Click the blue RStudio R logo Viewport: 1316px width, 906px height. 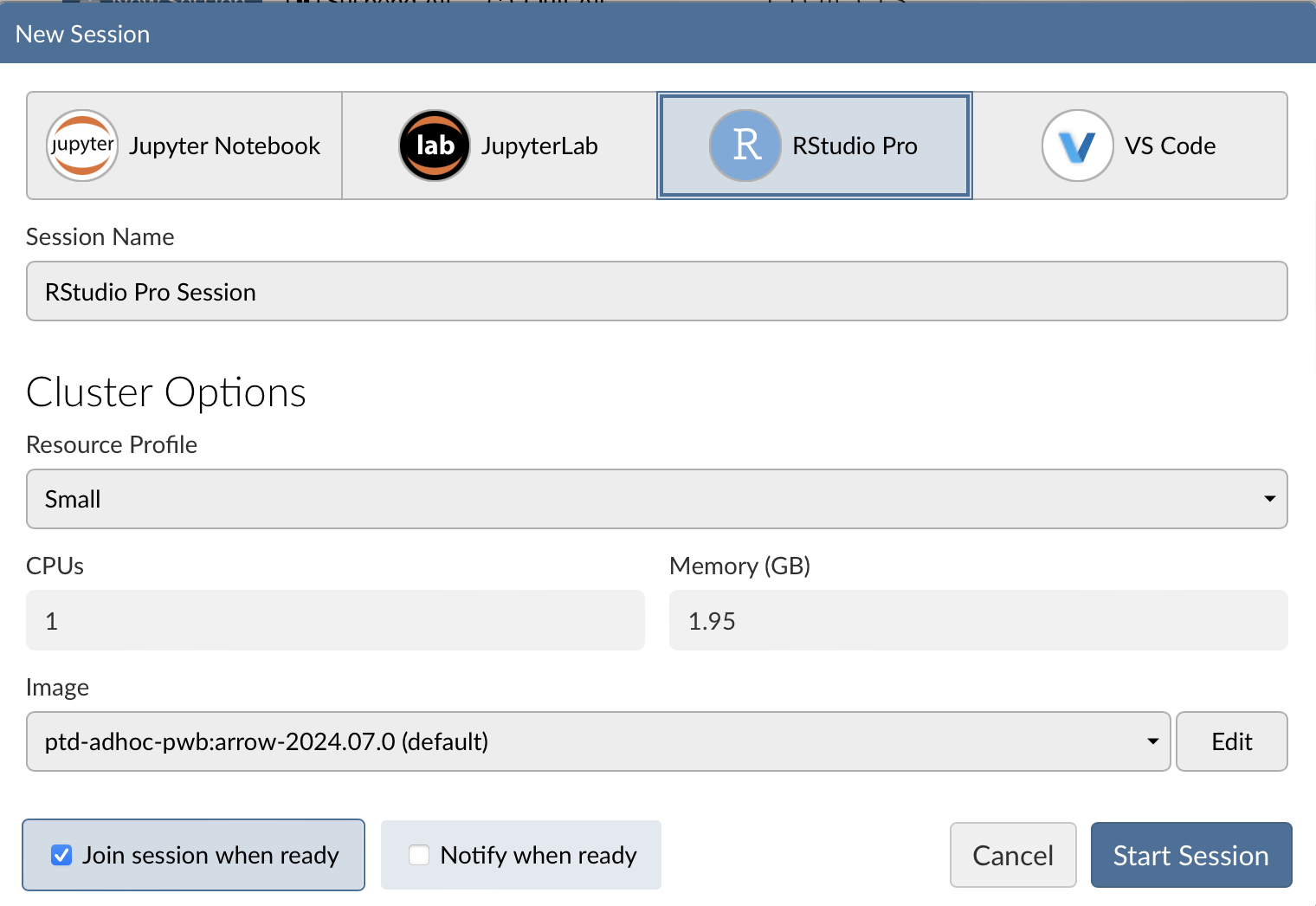pos(745,146)
